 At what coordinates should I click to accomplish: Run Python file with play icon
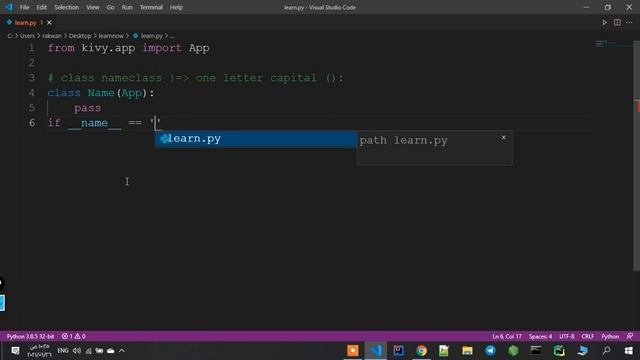pos(604,23)
